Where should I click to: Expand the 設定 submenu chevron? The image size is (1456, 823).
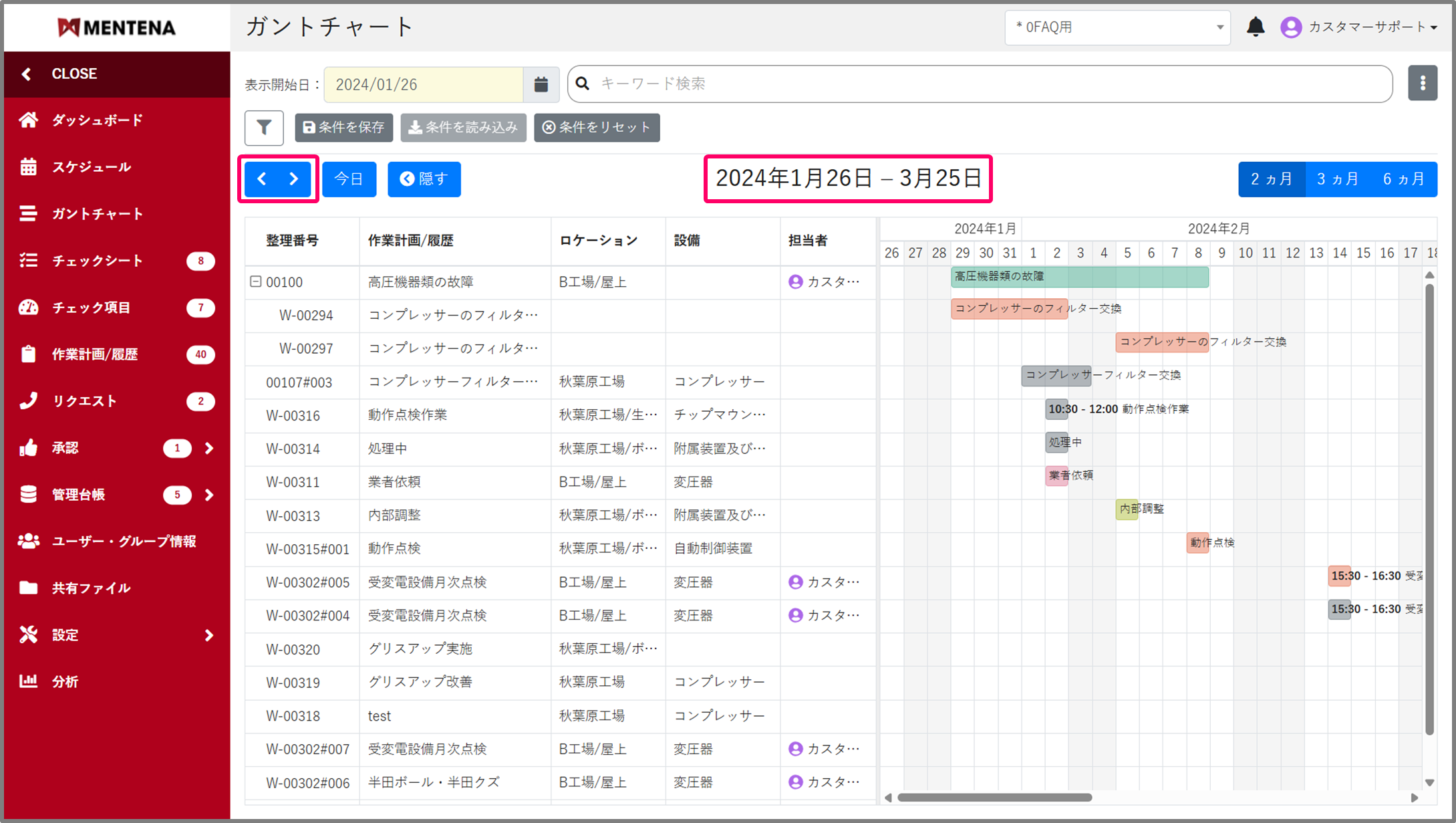209,634
